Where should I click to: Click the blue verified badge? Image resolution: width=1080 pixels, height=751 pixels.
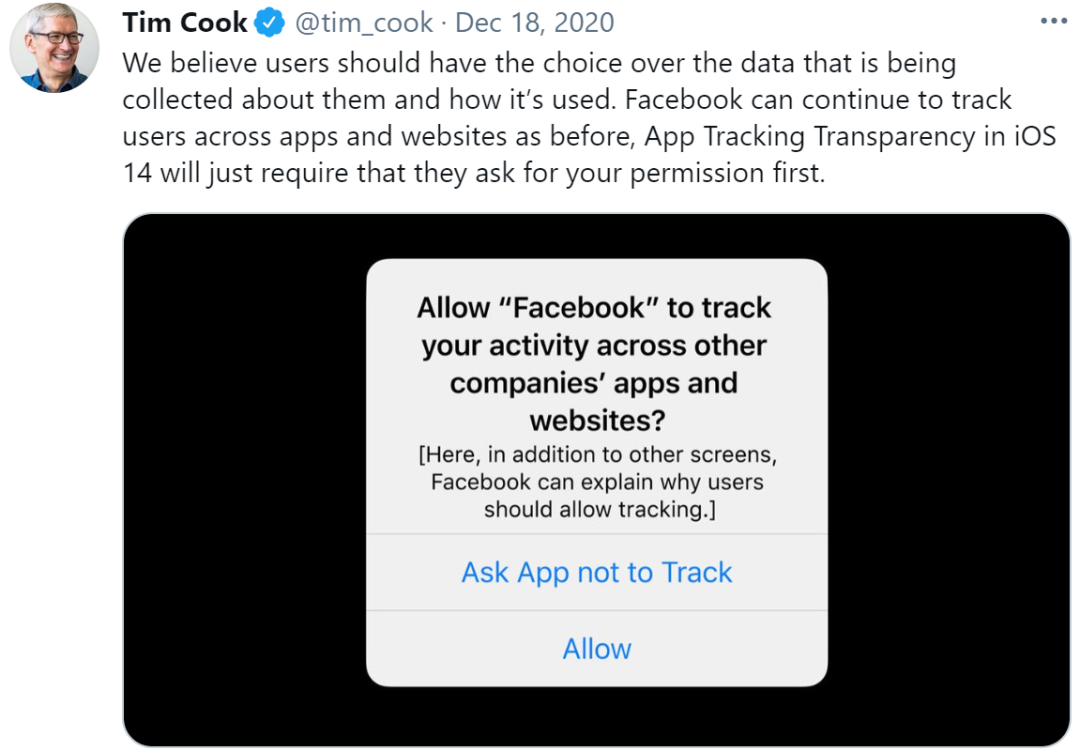coord(271,22)
